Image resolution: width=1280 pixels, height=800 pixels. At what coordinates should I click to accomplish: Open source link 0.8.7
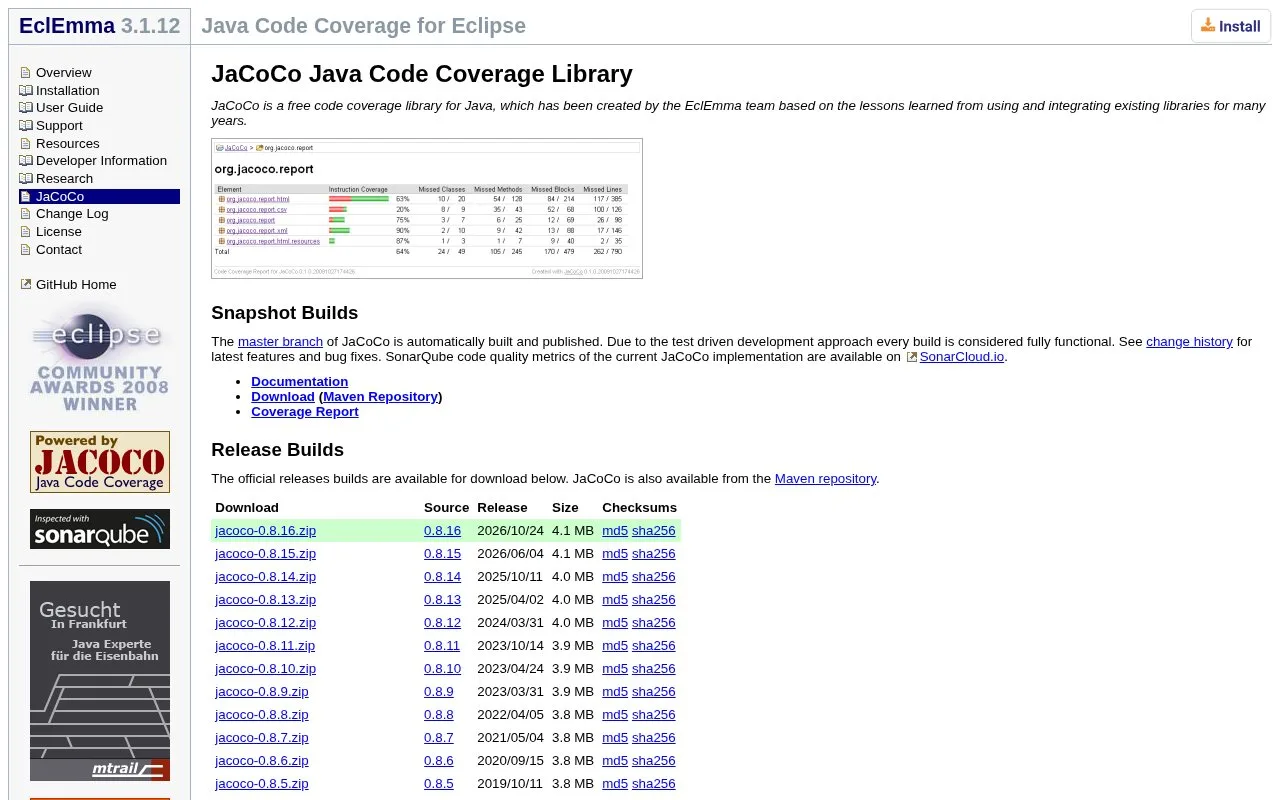click(439, 738)
